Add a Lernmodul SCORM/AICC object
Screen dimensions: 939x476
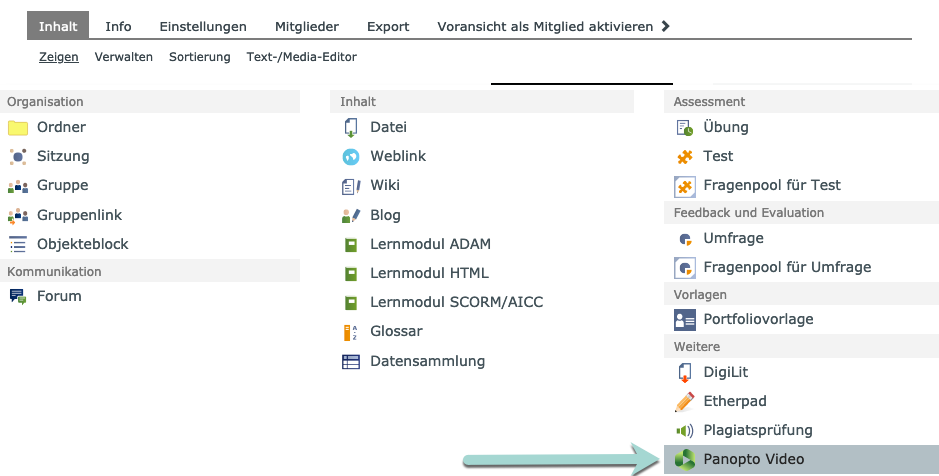click(456, 302)
